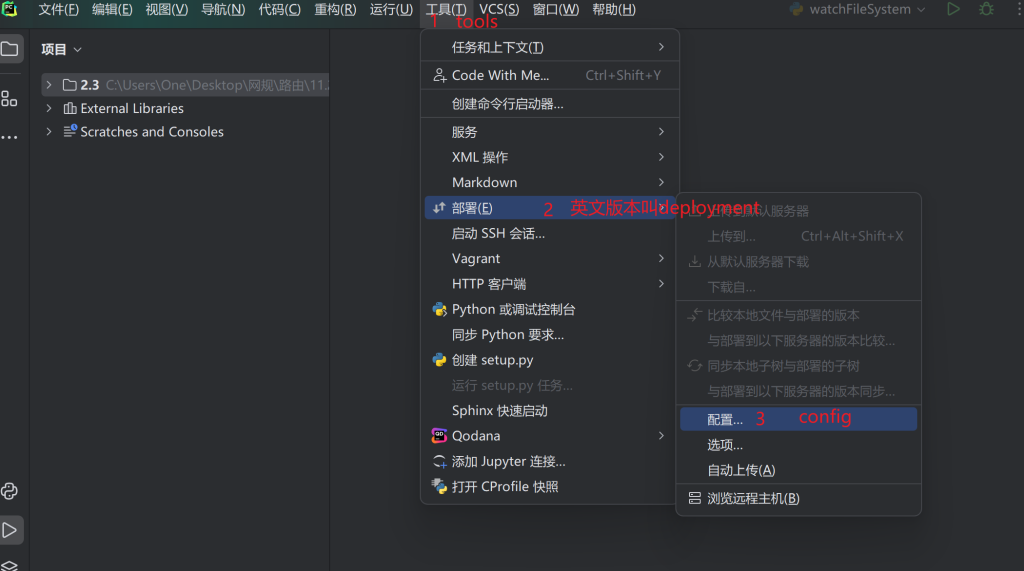Click the Project folder icon in left sidebar
The width and height of the screenshot is (1024, 571).
click(x=10, y=49)
